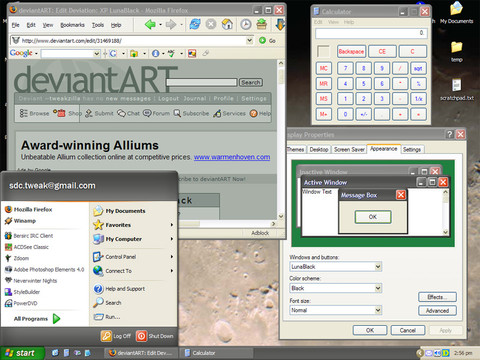Click the calculator memory indicator box

[x=323, y=52]
